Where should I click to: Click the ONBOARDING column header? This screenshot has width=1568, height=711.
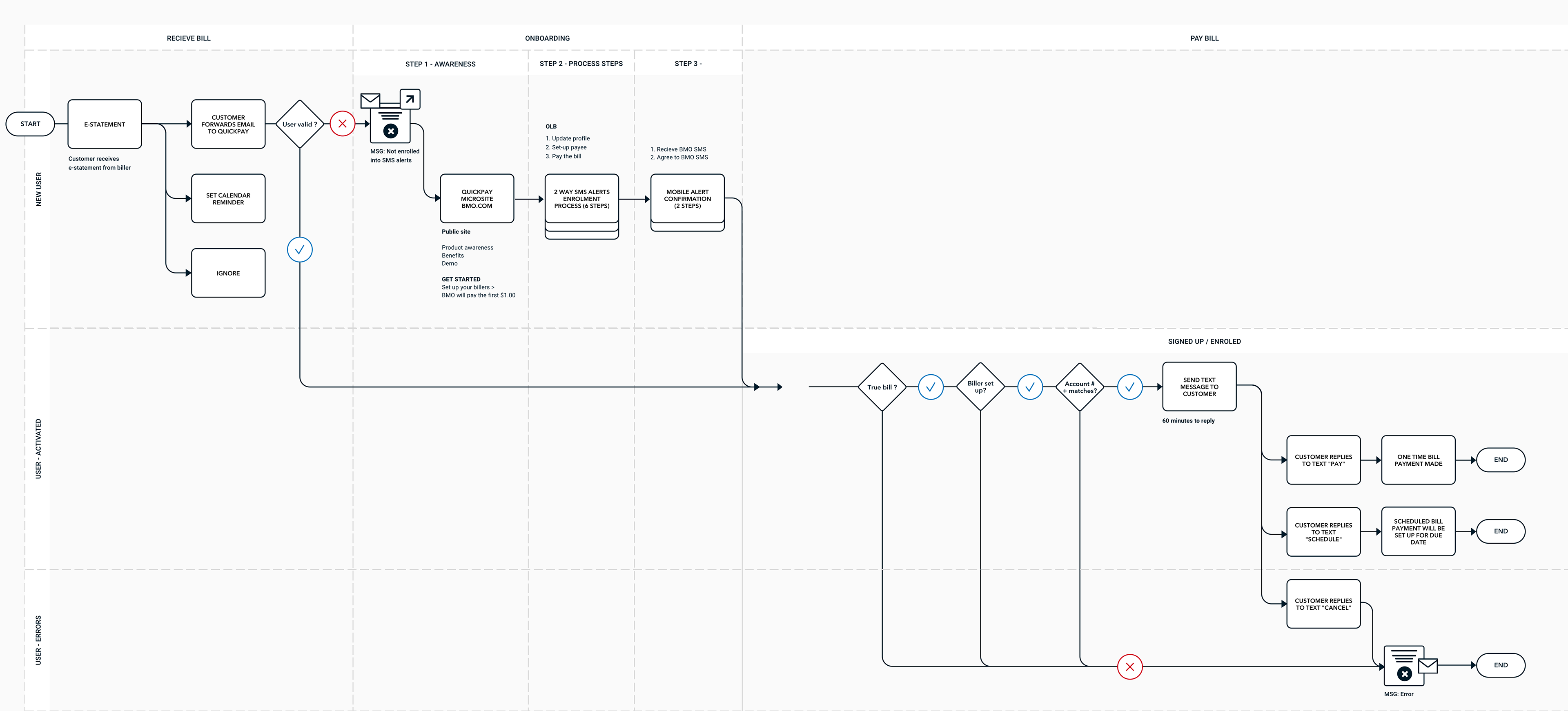click(x=547, y=38)
